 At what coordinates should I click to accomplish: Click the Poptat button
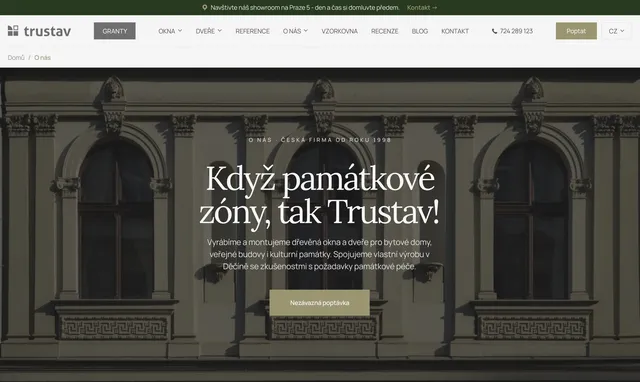(x=576, y=31)
